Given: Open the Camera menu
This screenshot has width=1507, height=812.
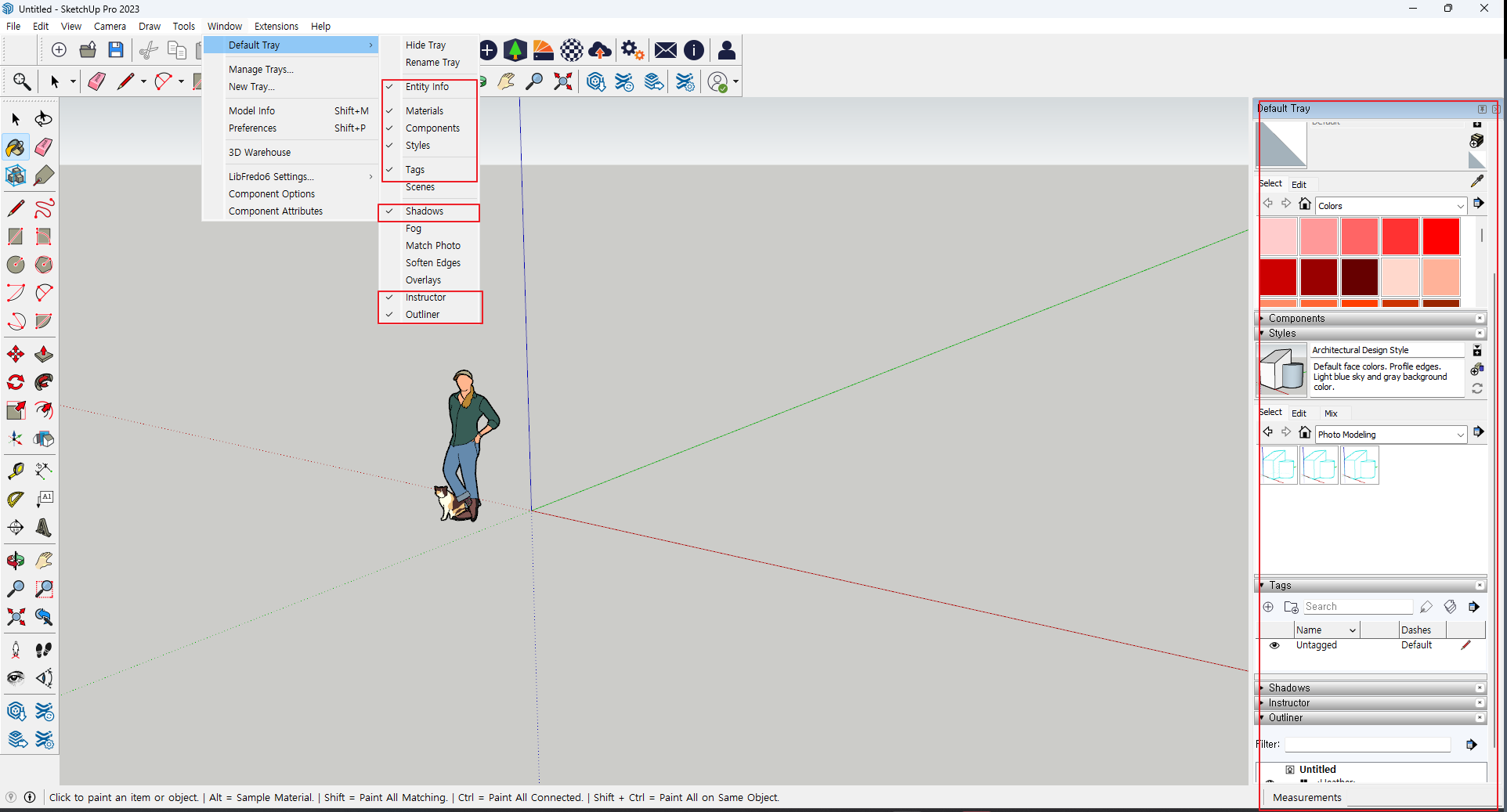Looking at the screenshot, I should coord(110,26).
